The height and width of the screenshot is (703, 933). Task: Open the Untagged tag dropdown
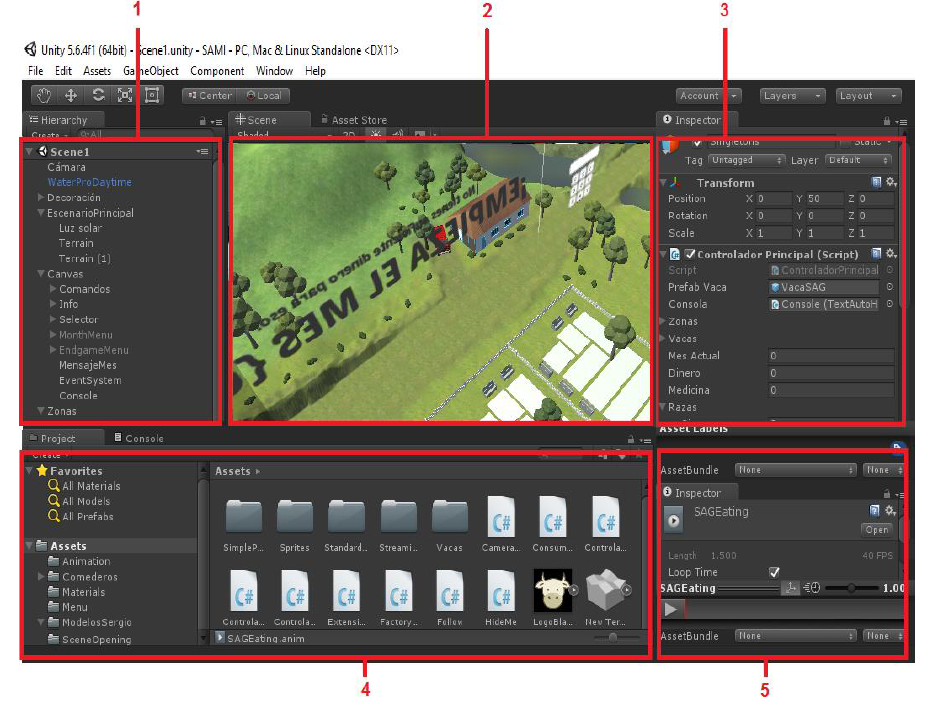pos(744,160)
